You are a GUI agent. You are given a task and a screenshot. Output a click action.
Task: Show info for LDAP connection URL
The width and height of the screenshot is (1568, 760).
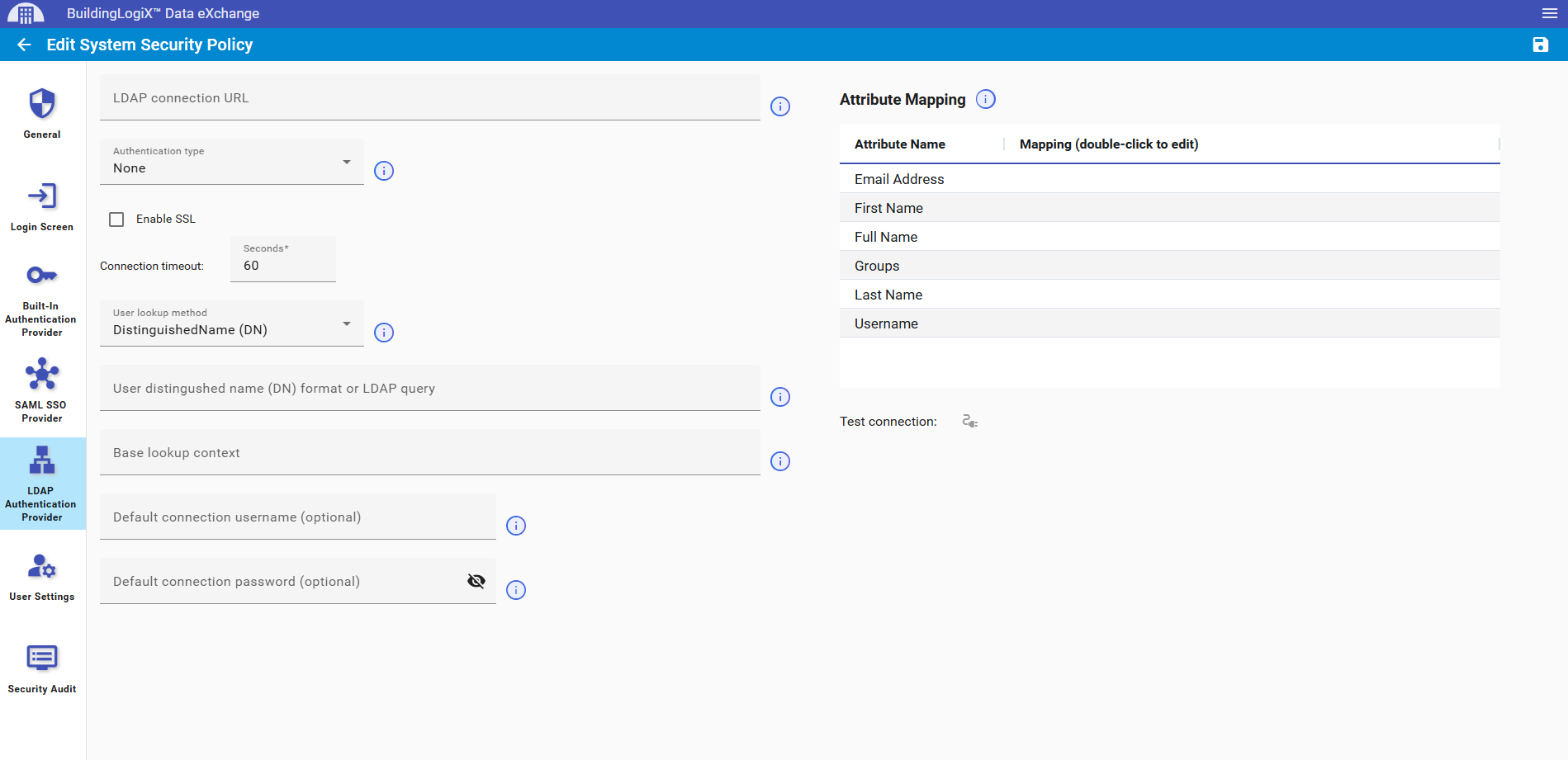click(780, 106)
